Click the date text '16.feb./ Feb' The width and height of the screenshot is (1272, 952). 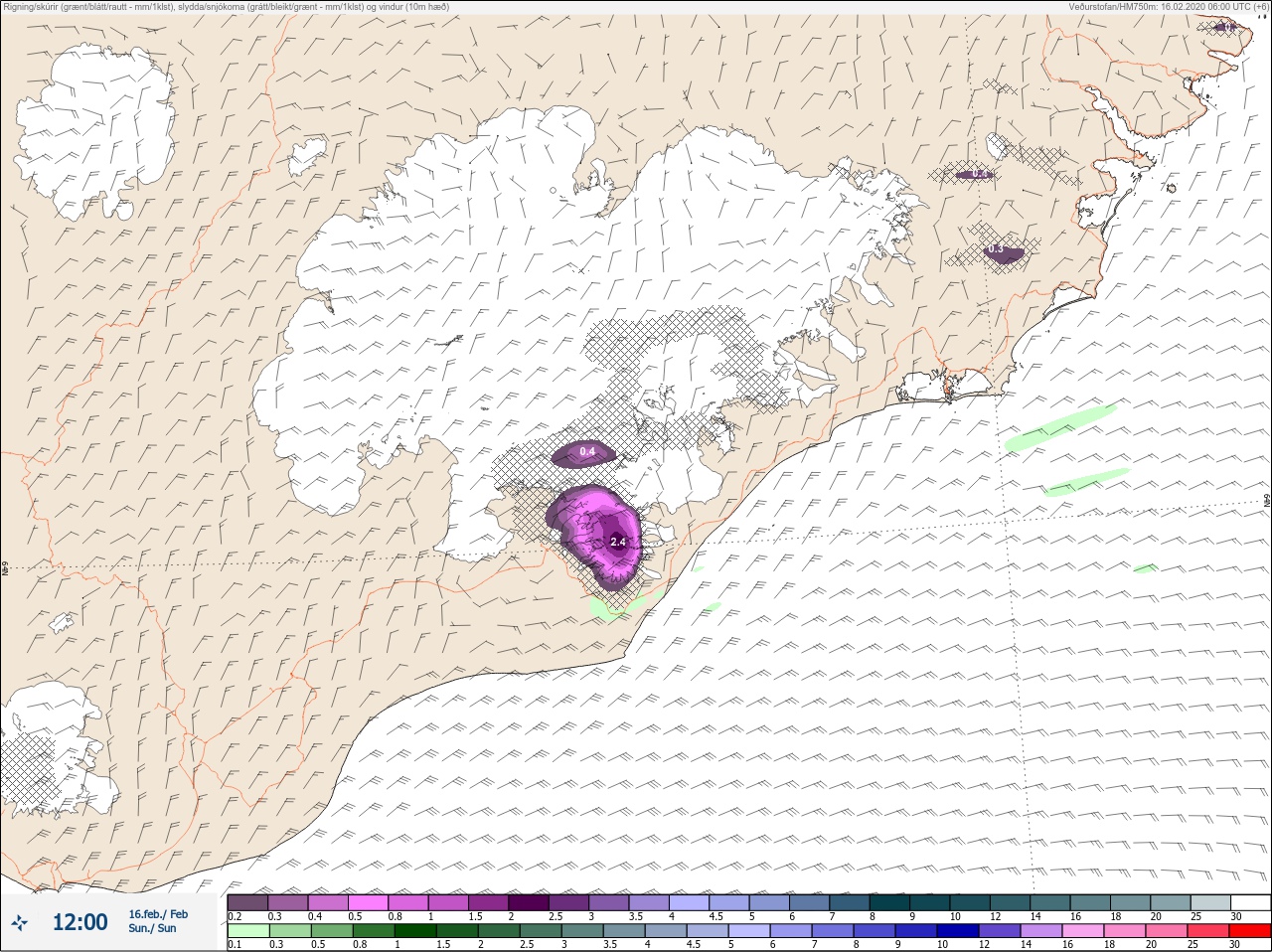tap(158, 914)
